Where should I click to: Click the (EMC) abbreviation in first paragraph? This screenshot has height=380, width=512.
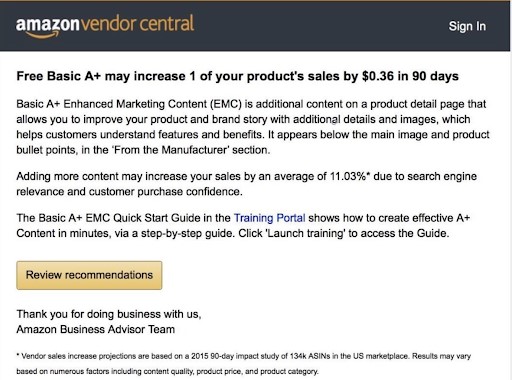click(x=226, y=104)
